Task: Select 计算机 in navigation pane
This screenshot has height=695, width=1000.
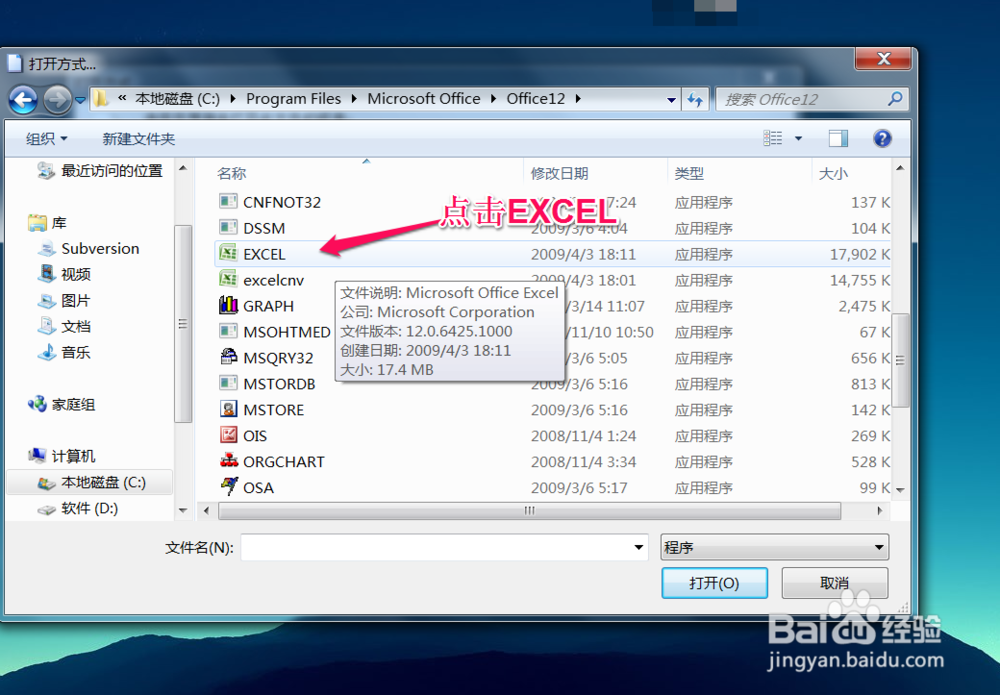Action: [61, 456]
